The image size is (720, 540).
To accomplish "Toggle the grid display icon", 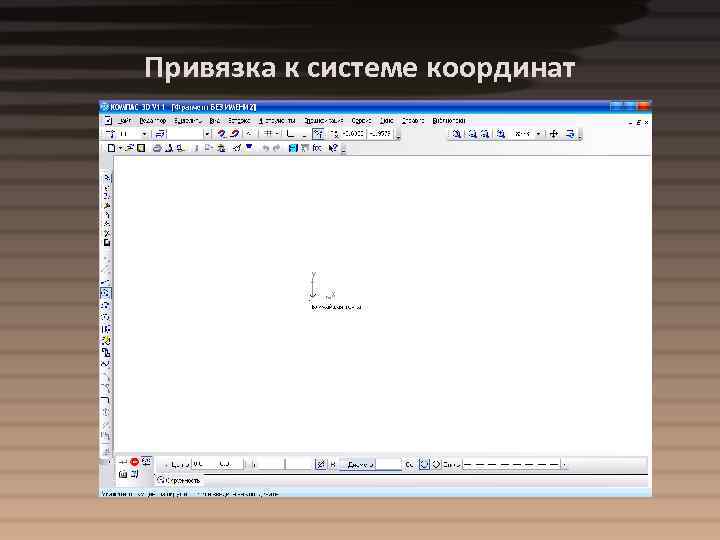I will (x=269, y=134).
